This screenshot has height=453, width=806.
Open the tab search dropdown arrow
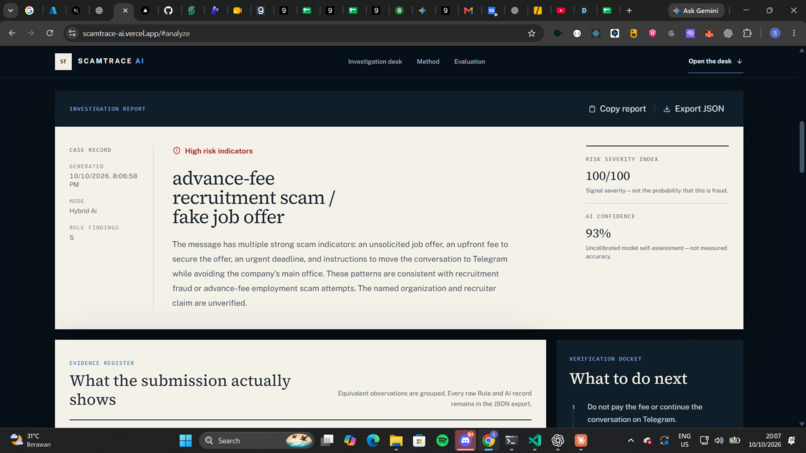[x=10, y=10]
